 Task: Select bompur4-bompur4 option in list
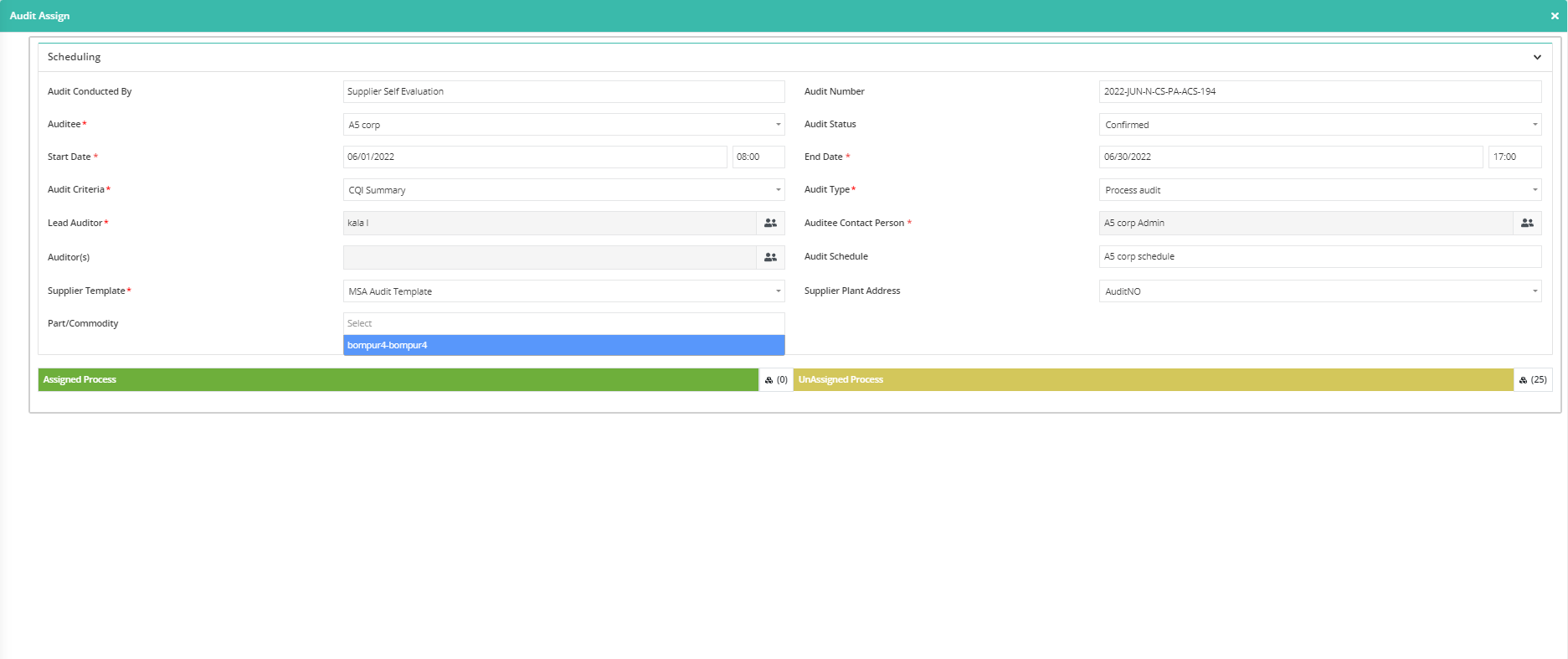(x=563, y=345)
